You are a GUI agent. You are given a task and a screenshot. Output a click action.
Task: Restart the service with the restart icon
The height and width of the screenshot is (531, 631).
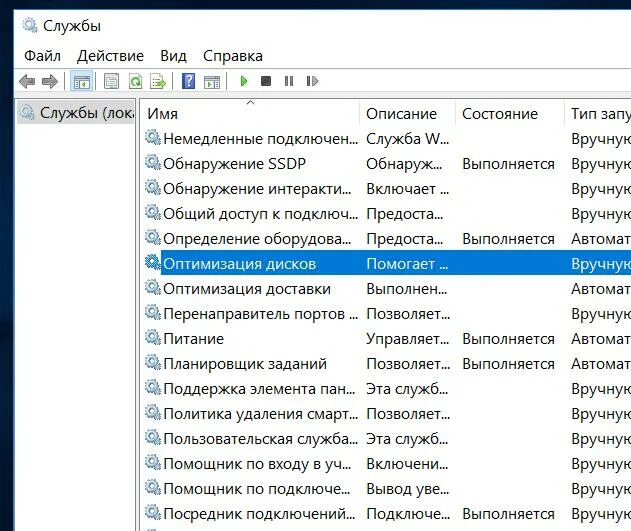[x=312, y=81]
